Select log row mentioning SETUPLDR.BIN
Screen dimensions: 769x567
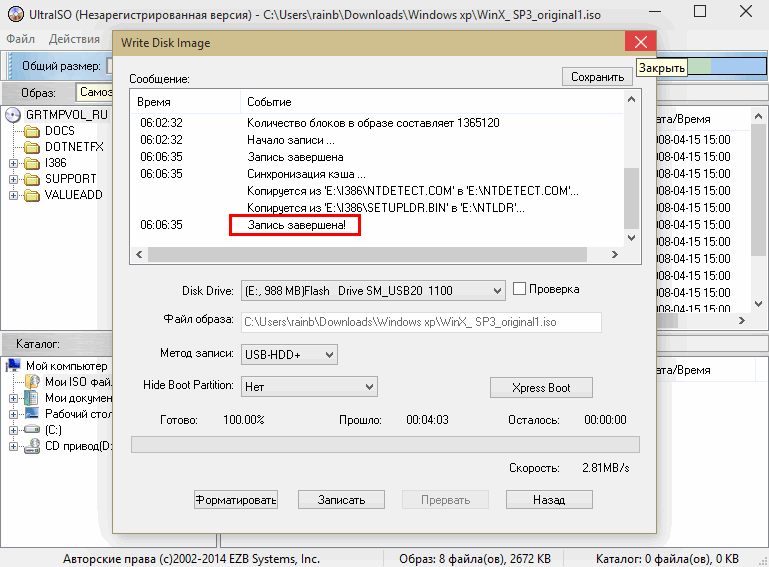(x=377, y=208)
